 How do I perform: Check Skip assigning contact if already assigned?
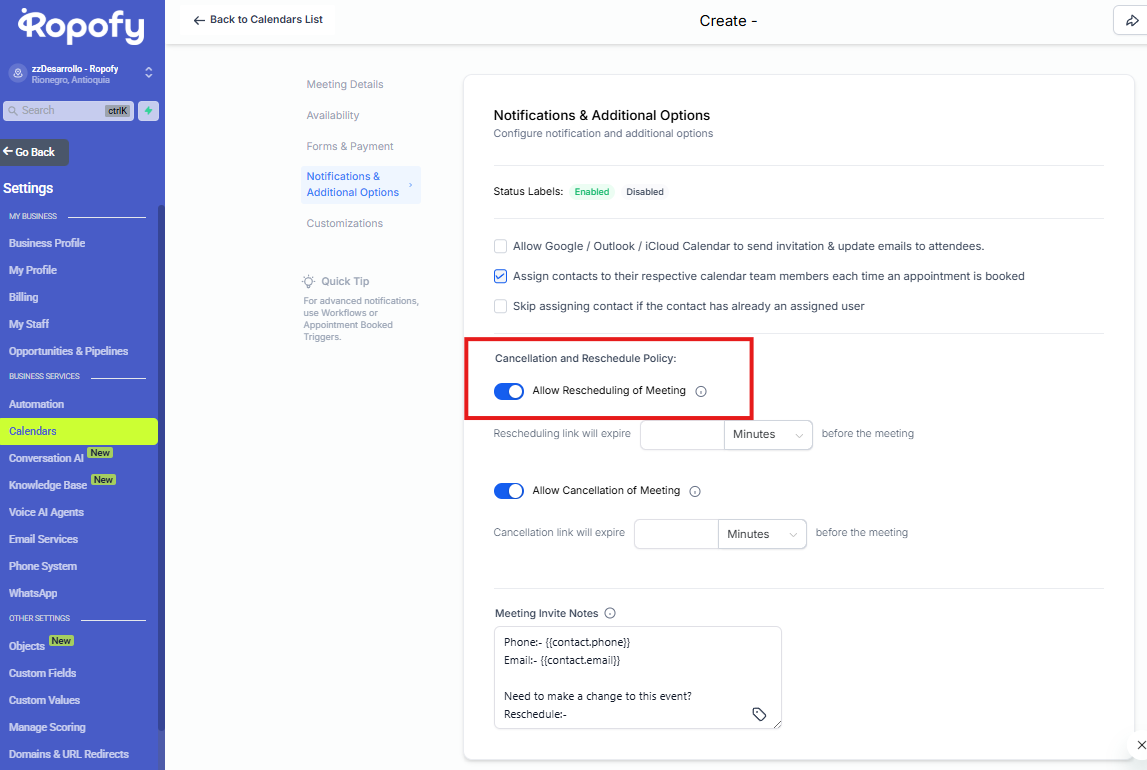500,306
